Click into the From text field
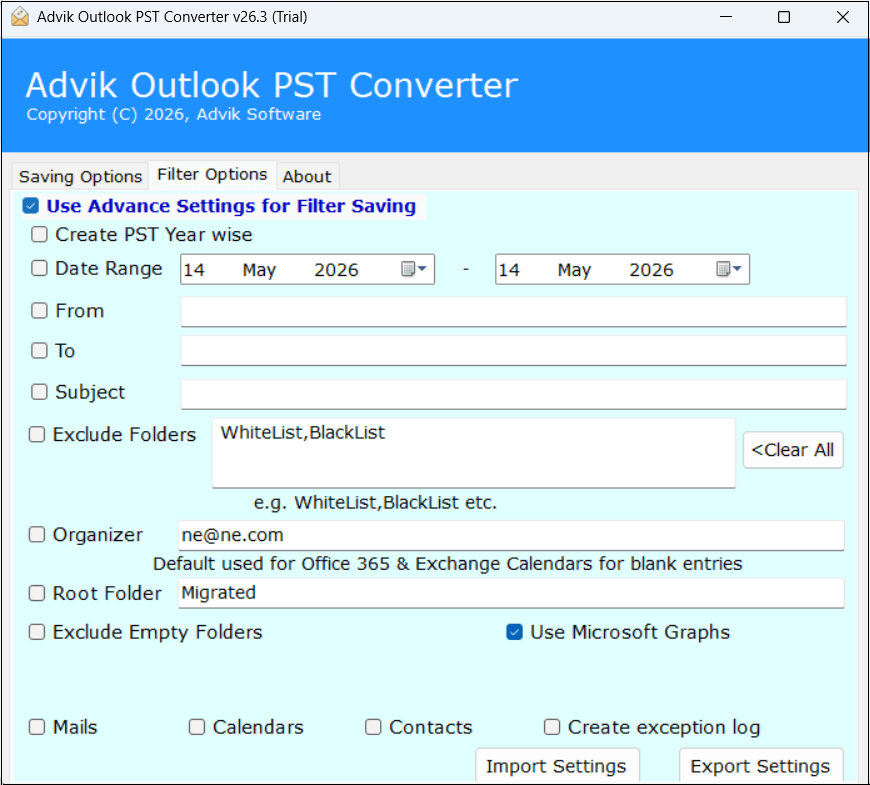870x785 pixels. click(x=513, y=311)
